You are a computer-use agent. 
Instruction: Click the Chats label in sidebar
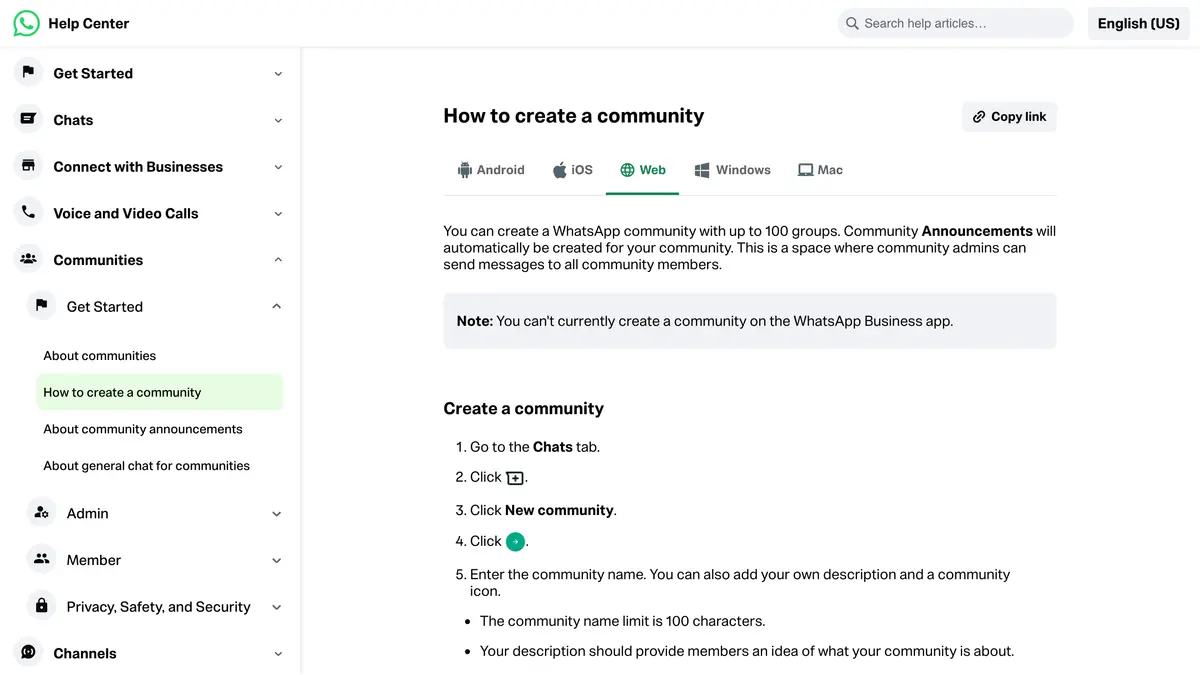73,120
